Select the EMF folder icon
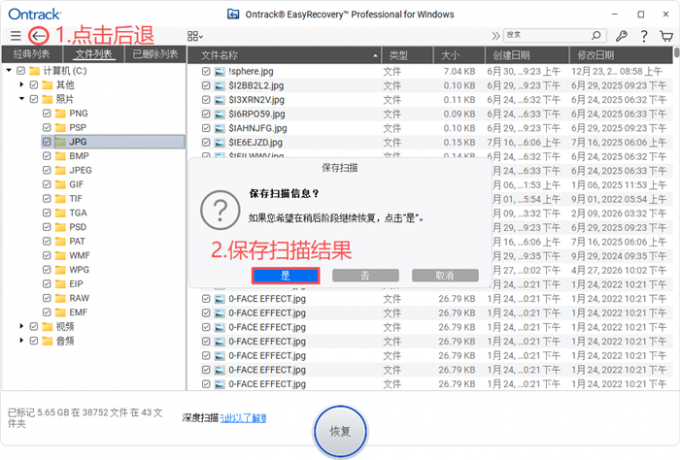 (x=60, y=312)
